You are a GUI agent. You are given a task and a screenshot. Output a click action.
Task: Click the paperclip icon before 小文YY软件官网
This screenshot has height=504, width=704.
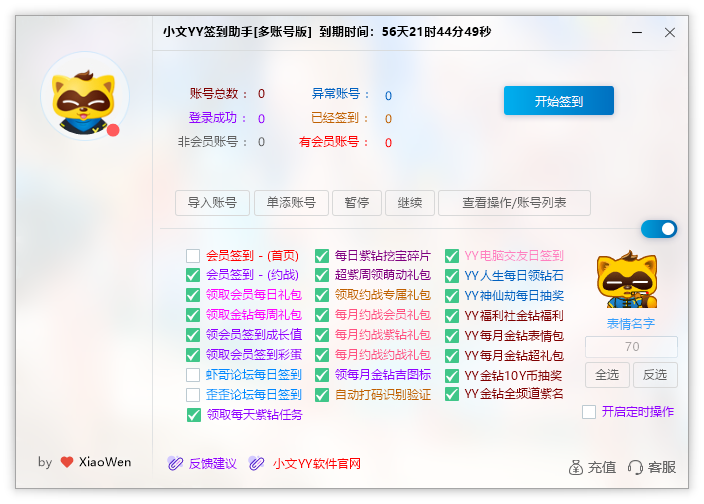click(256, 463)
